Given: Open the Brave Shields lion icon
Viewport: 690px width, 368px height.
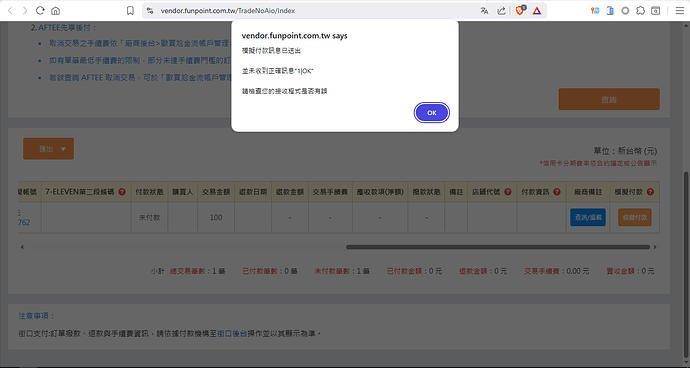Looking at the screenshot, I should pos(520,11).
